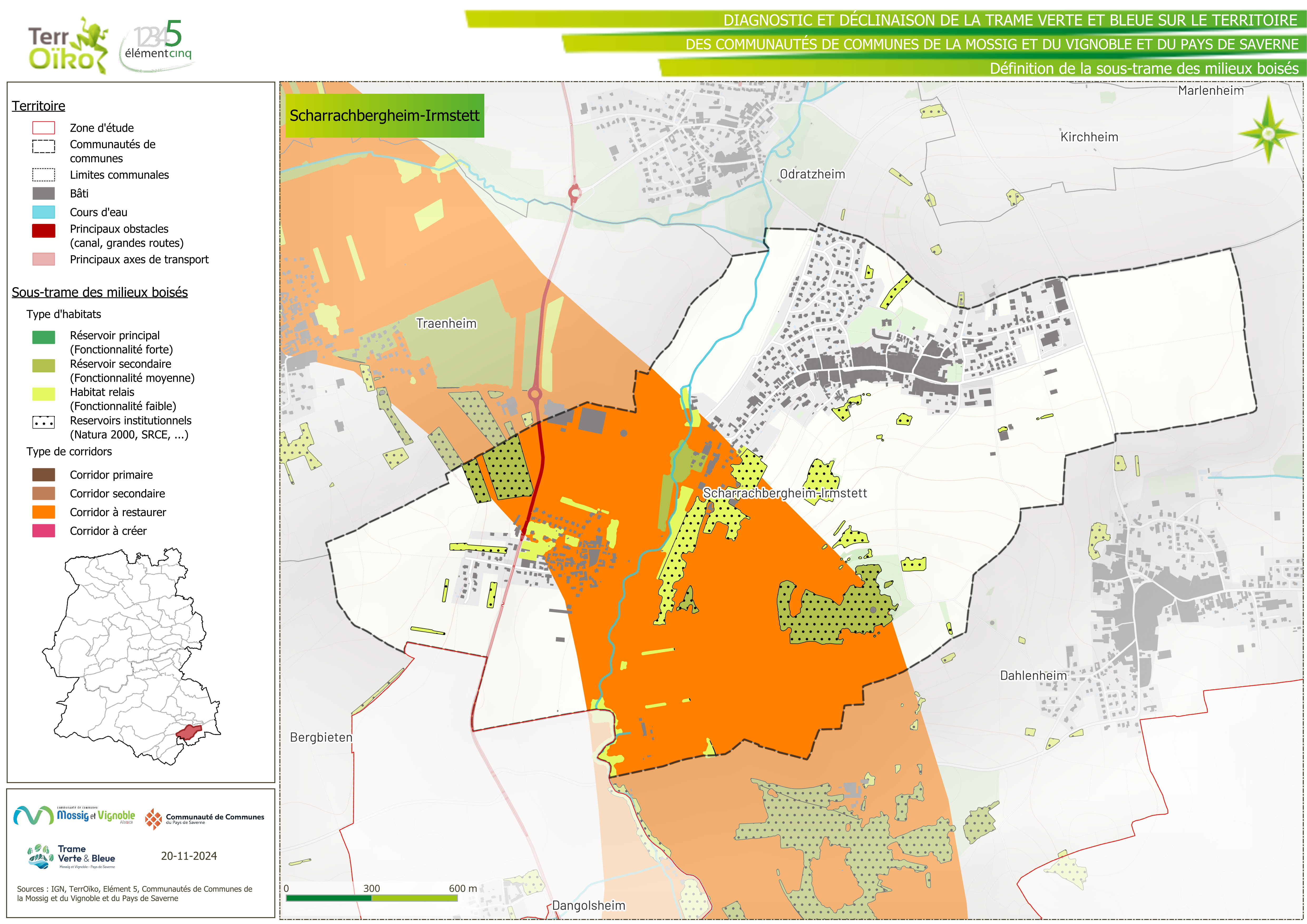Click the Scharrachbergheim-Irmstett title banner
This screenshot has width=1307, height=924.
tap(384, 116)
